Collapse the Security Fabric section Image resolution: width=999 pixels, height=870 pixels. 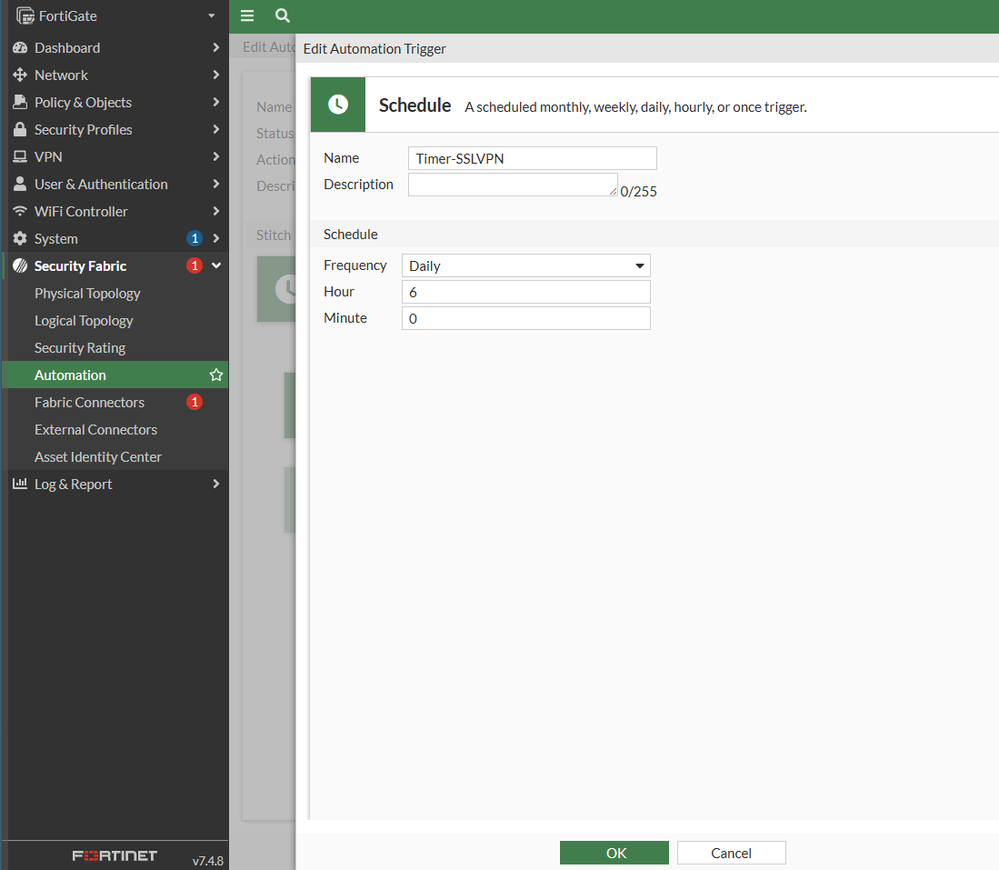click(216, 266)
